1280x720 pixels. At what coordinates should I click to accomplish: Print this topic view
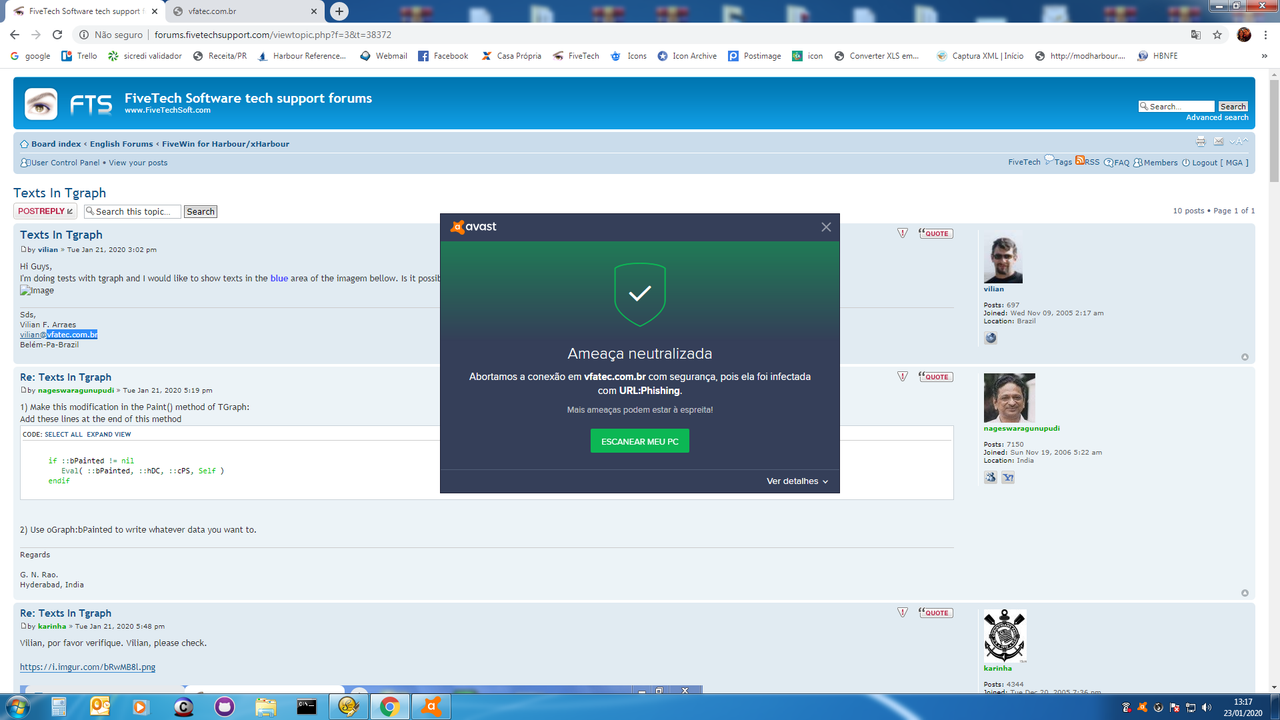point(1201,142)
